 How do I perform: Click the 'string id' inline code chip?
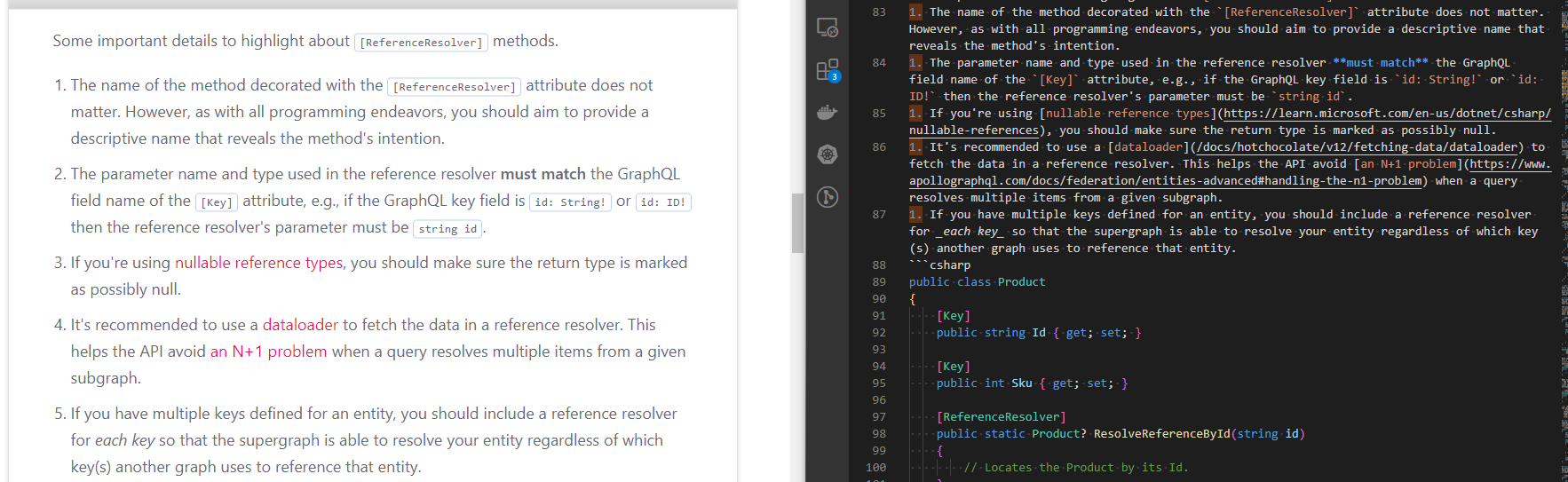pyautogui.click(x=447, y=229)
